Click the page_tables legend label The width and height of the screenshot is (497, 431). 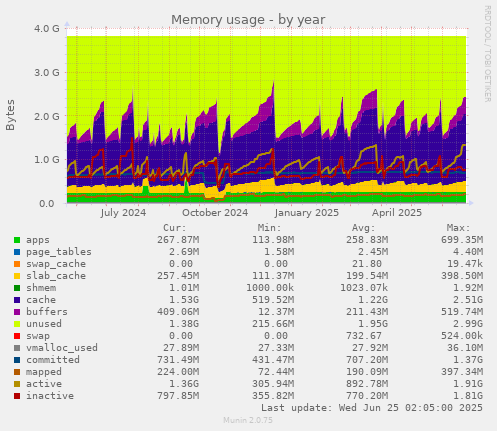pyautogui.click(x=59, y=252)
